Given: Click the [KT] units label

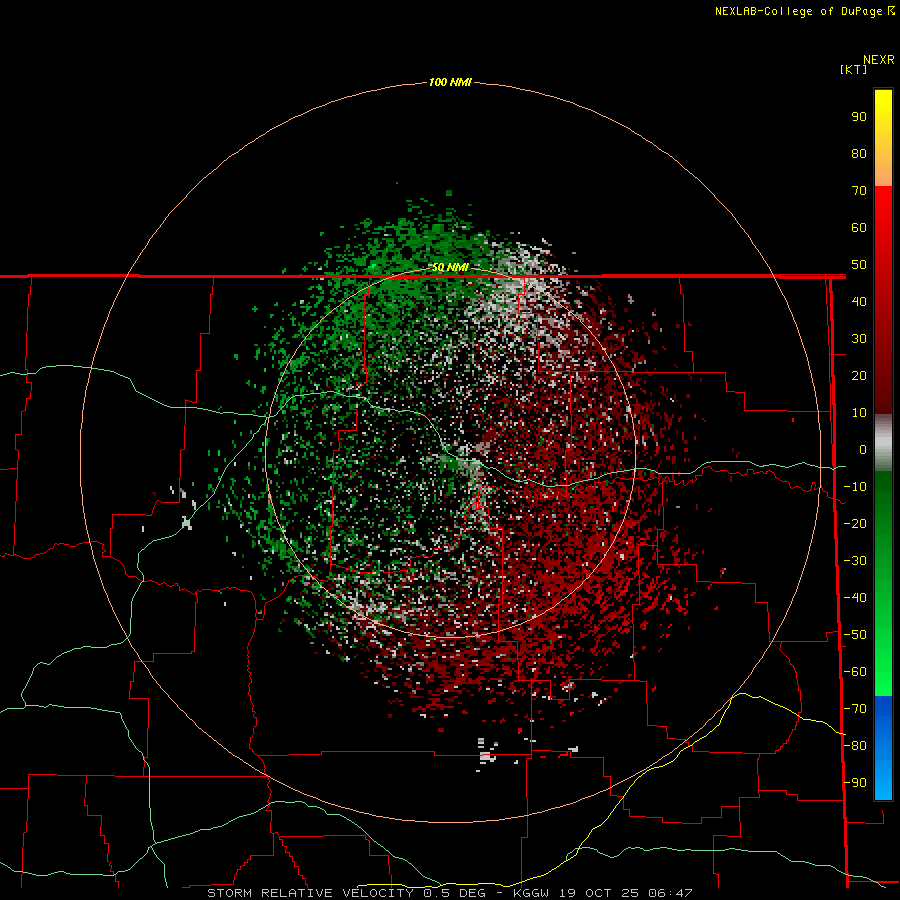Looking at the screenshot, I should [853, 69].
